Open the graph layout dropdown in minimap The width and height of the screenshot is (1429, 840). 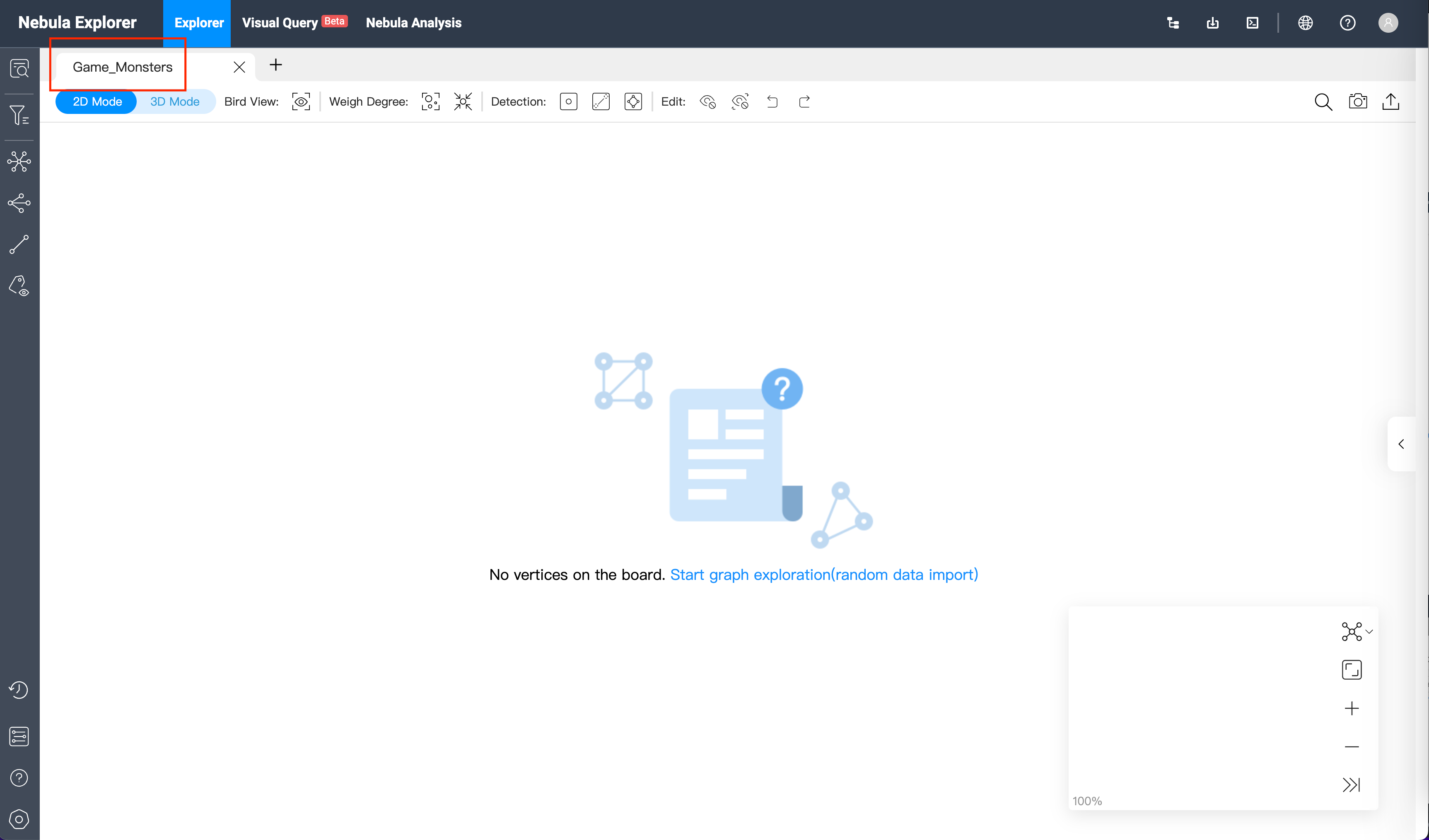(1357, 632)
